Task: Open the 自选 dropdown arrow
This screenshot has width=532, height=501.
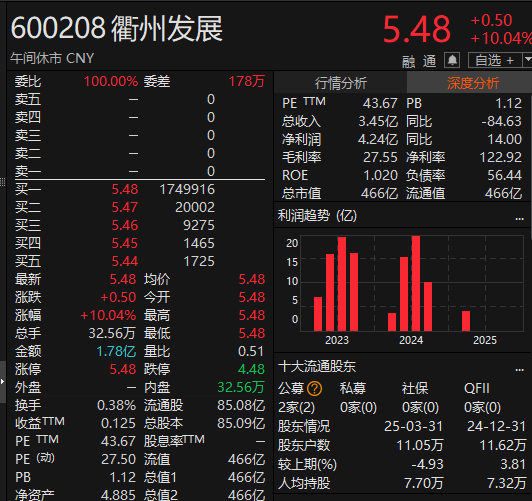Action: pos(528,60)
